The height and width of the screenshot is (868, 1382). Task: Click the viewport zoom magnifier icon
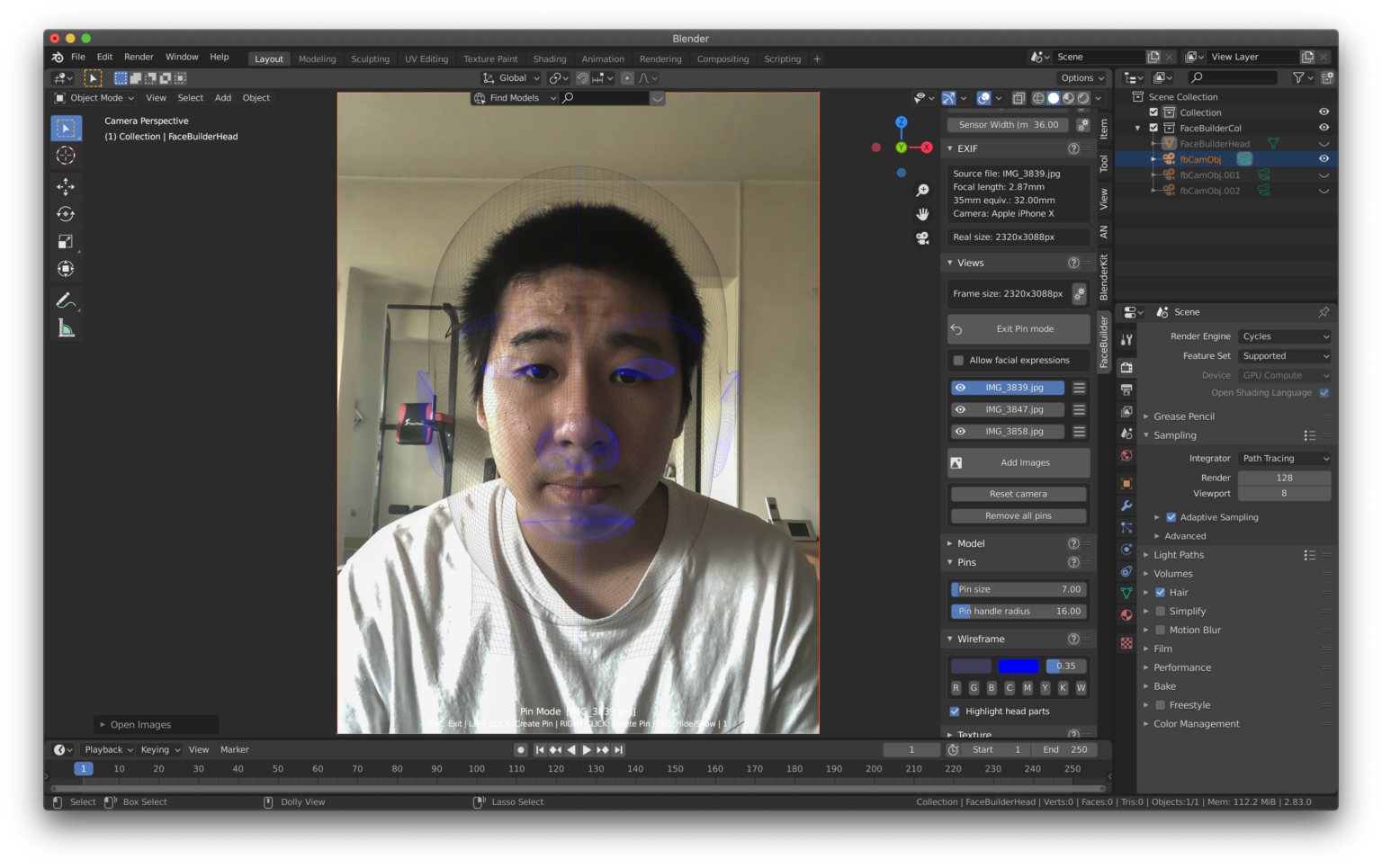pyautogui.click(x=922, y=191)
